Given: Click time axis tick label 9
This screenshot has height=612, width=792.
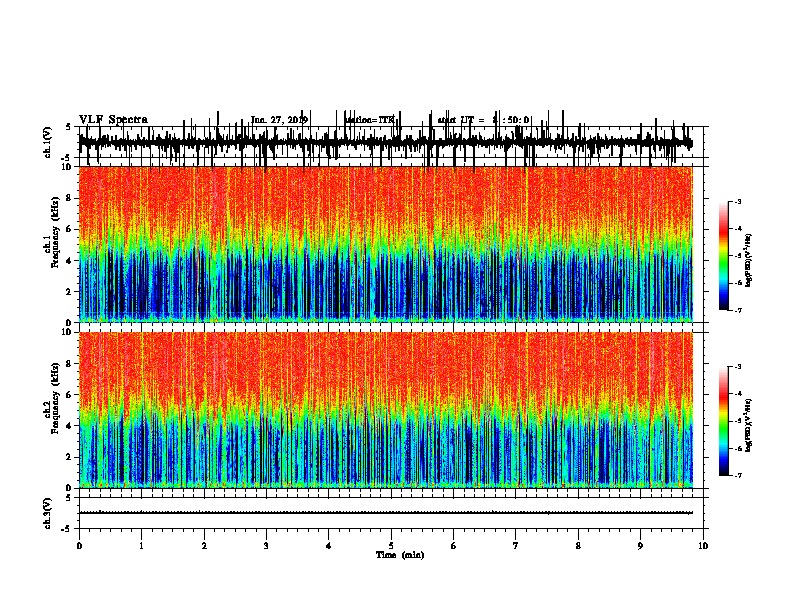Looking at the screenshot, I should click(x=640, y=546).
